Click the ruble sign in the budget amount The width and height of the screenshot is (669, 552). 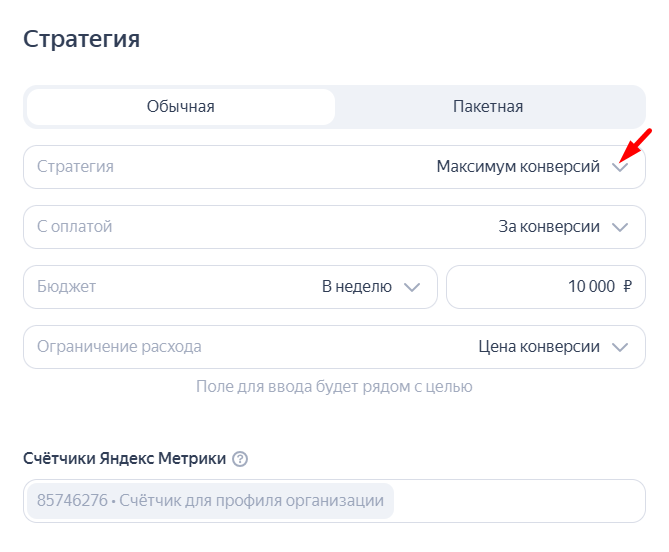(627, 287)
